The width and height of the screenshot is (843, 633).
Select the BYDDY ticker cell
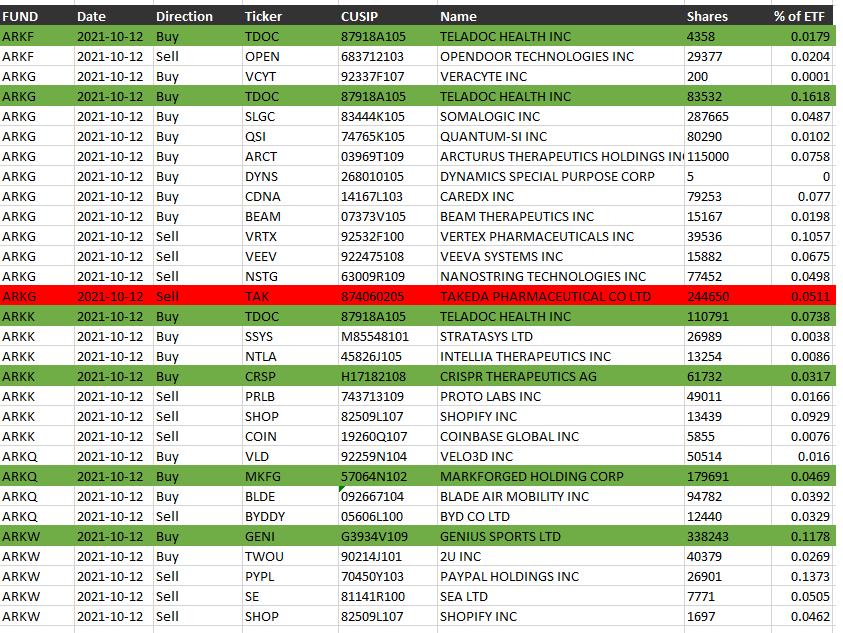288,516
